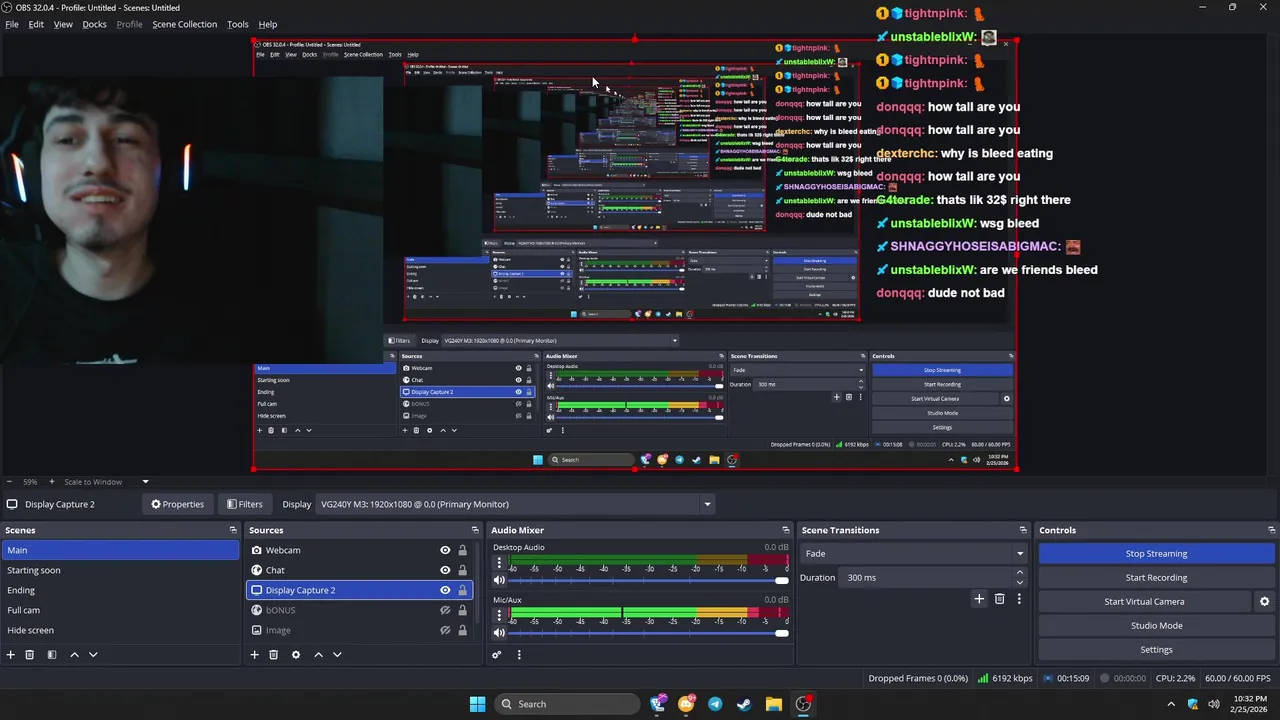The height and width of the screenshot is (720, 1280).
Task: Unlock the Chat source
Action: tap(462, 570)
